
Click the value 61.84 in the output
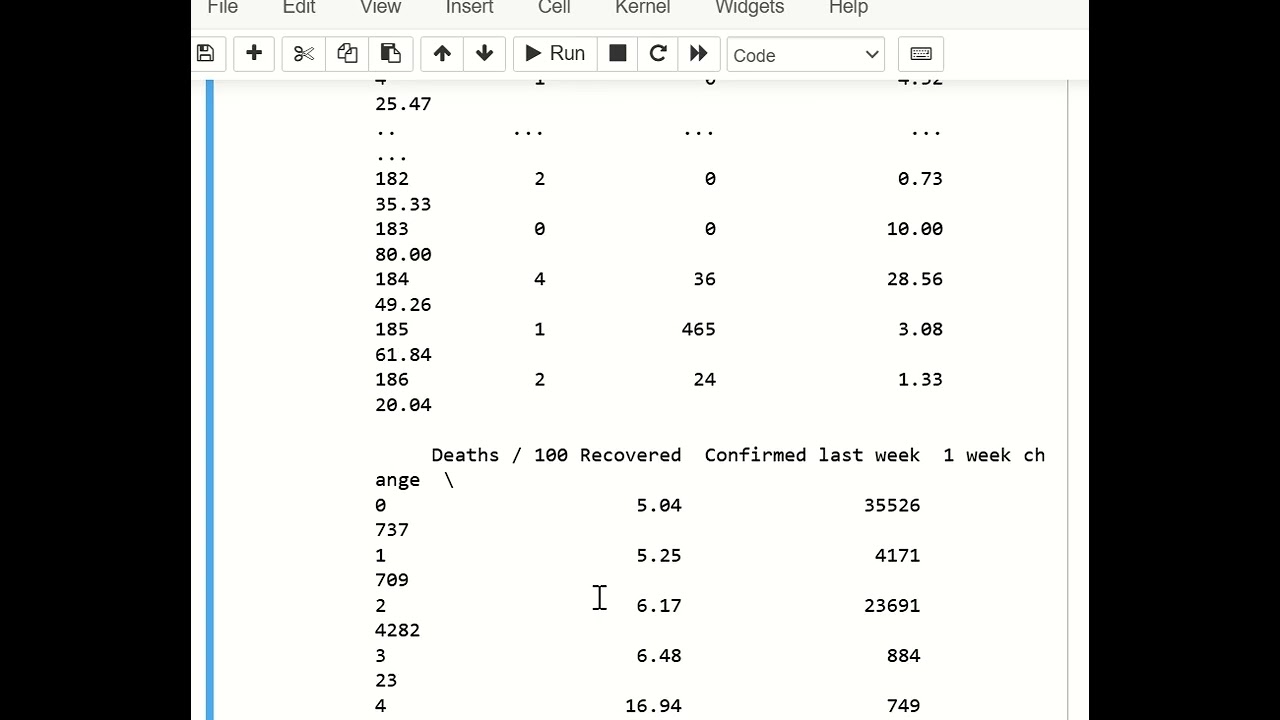[x=403, y=354]
